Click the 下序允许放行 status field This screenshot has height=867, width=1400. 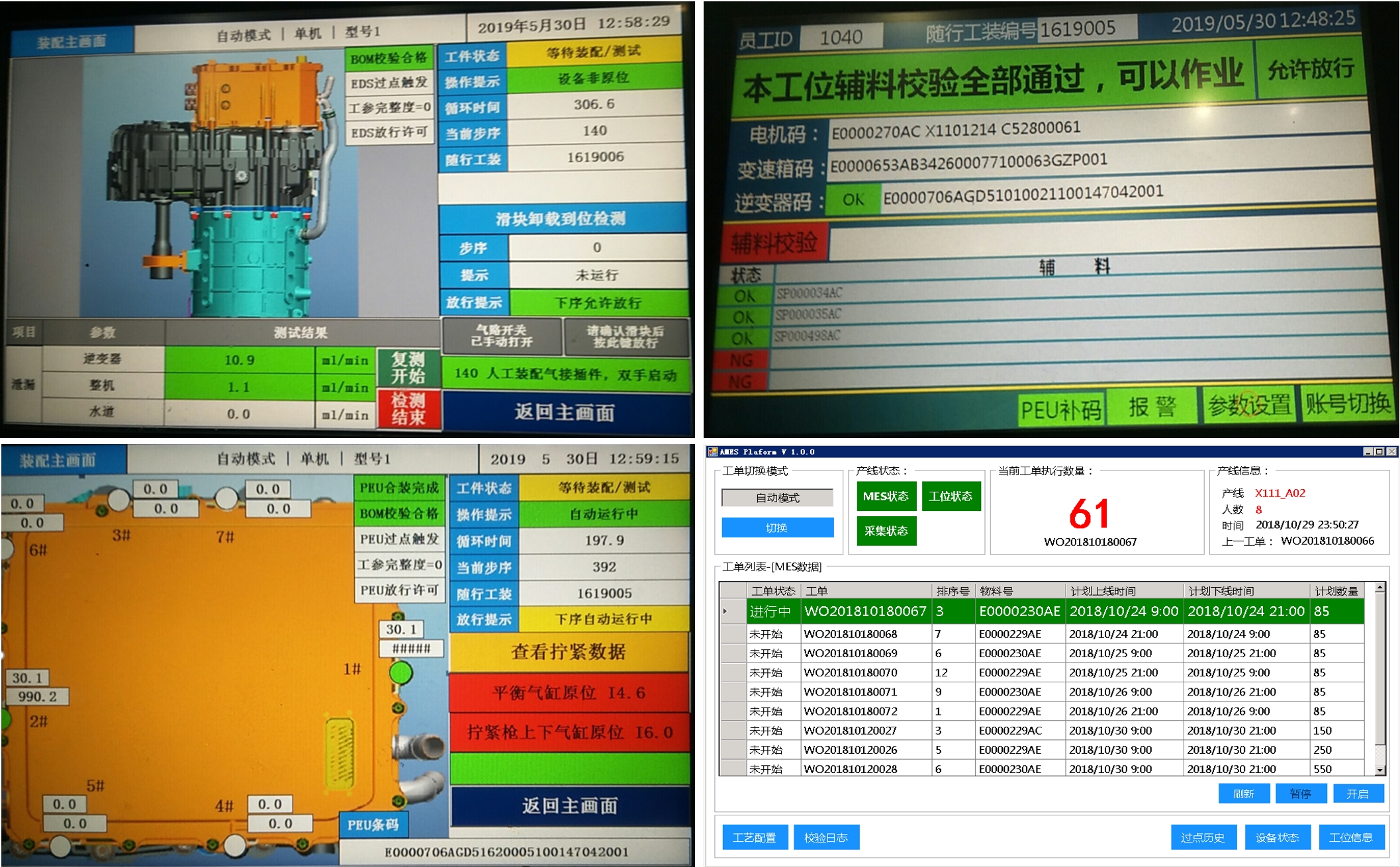pos(598,303)
